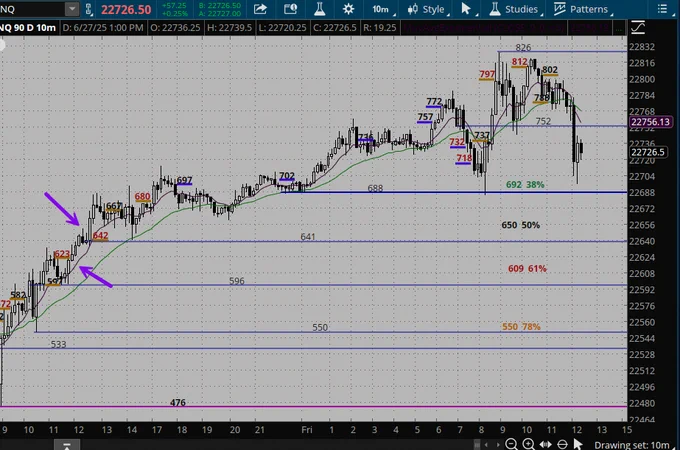This screenshot has width=680, height=450.
Task: Click the '550 78%' retracement label
Action: point(521,326)
